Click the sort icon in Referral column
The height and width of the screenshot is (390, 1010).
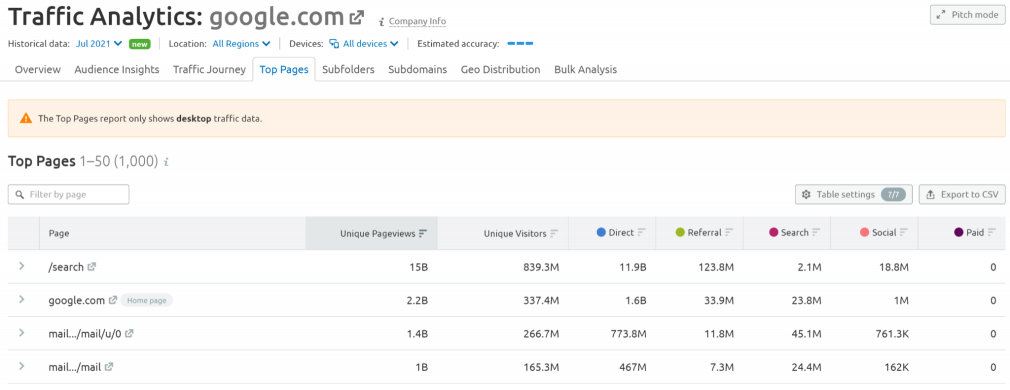729,233
